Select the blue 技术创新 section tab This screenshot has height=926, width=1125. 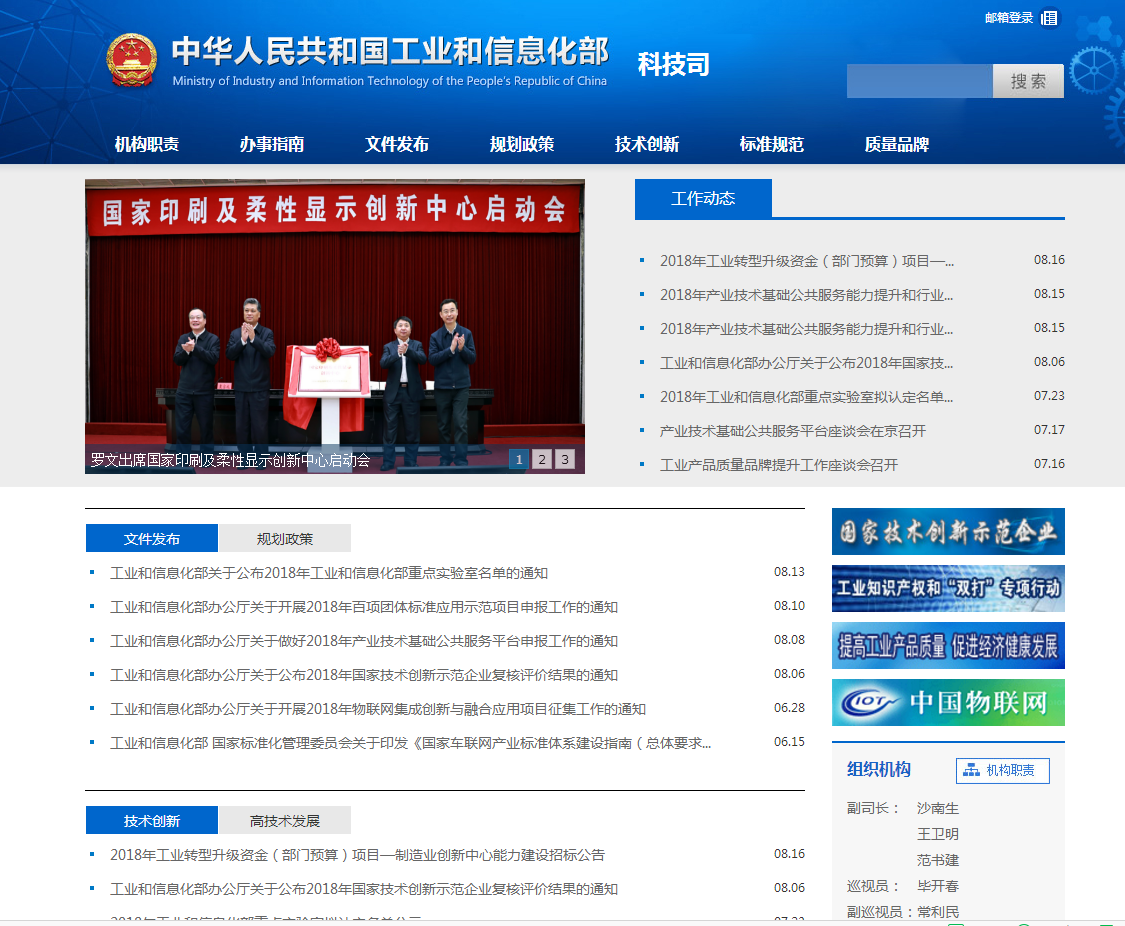point(151,820)
